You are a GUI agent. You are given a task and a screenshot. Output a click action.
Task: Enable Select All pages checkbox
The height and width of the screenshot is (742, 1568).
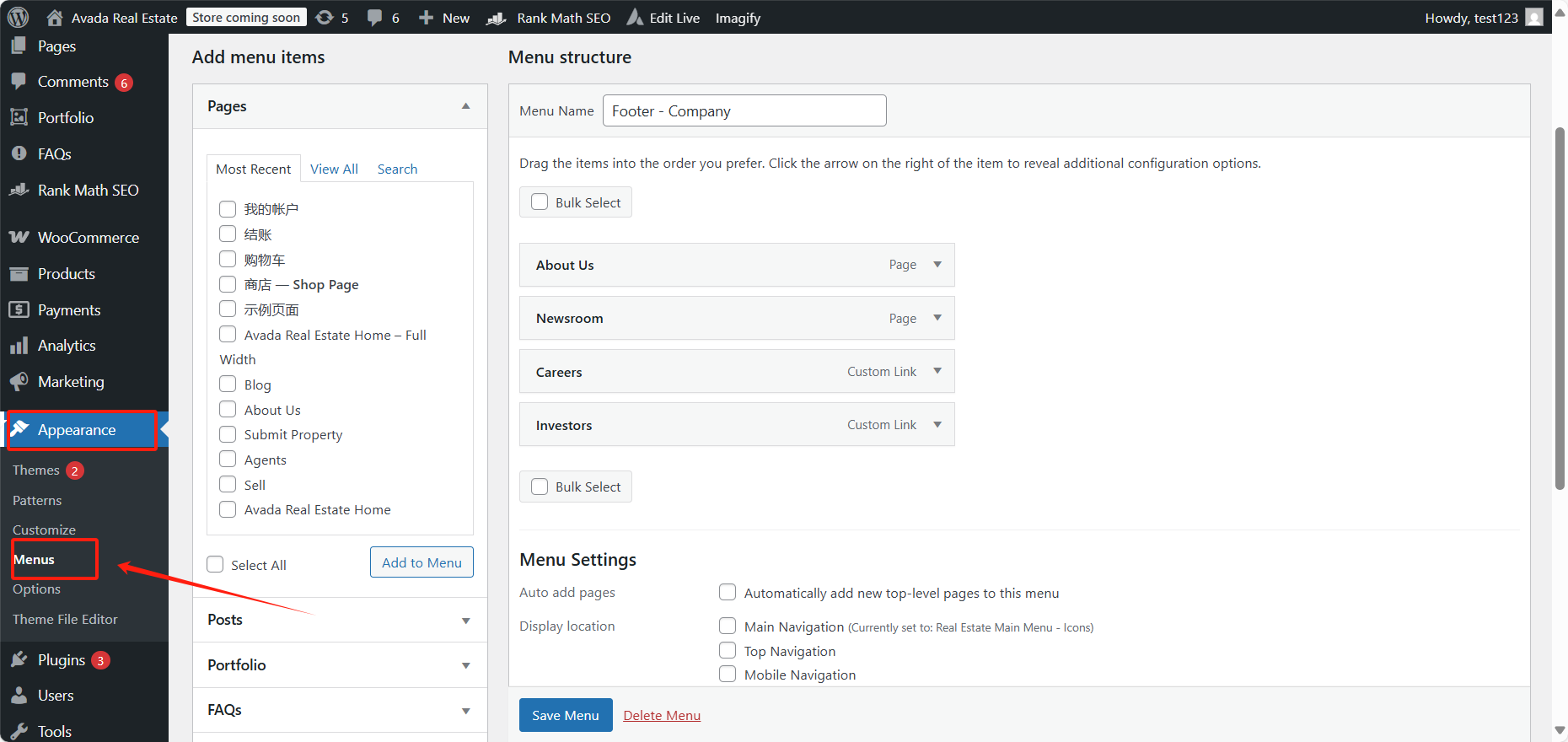(216, 565)
